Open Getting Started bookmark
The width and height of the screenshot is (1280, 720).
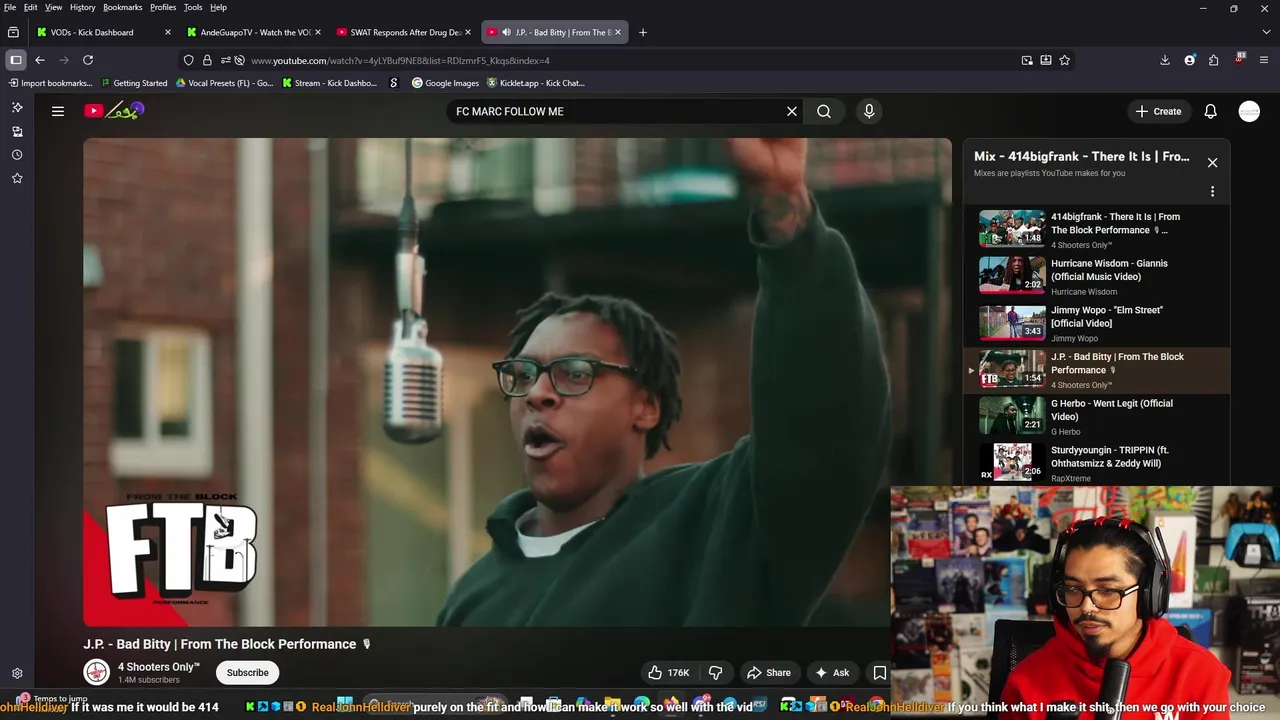coord(133,83)
